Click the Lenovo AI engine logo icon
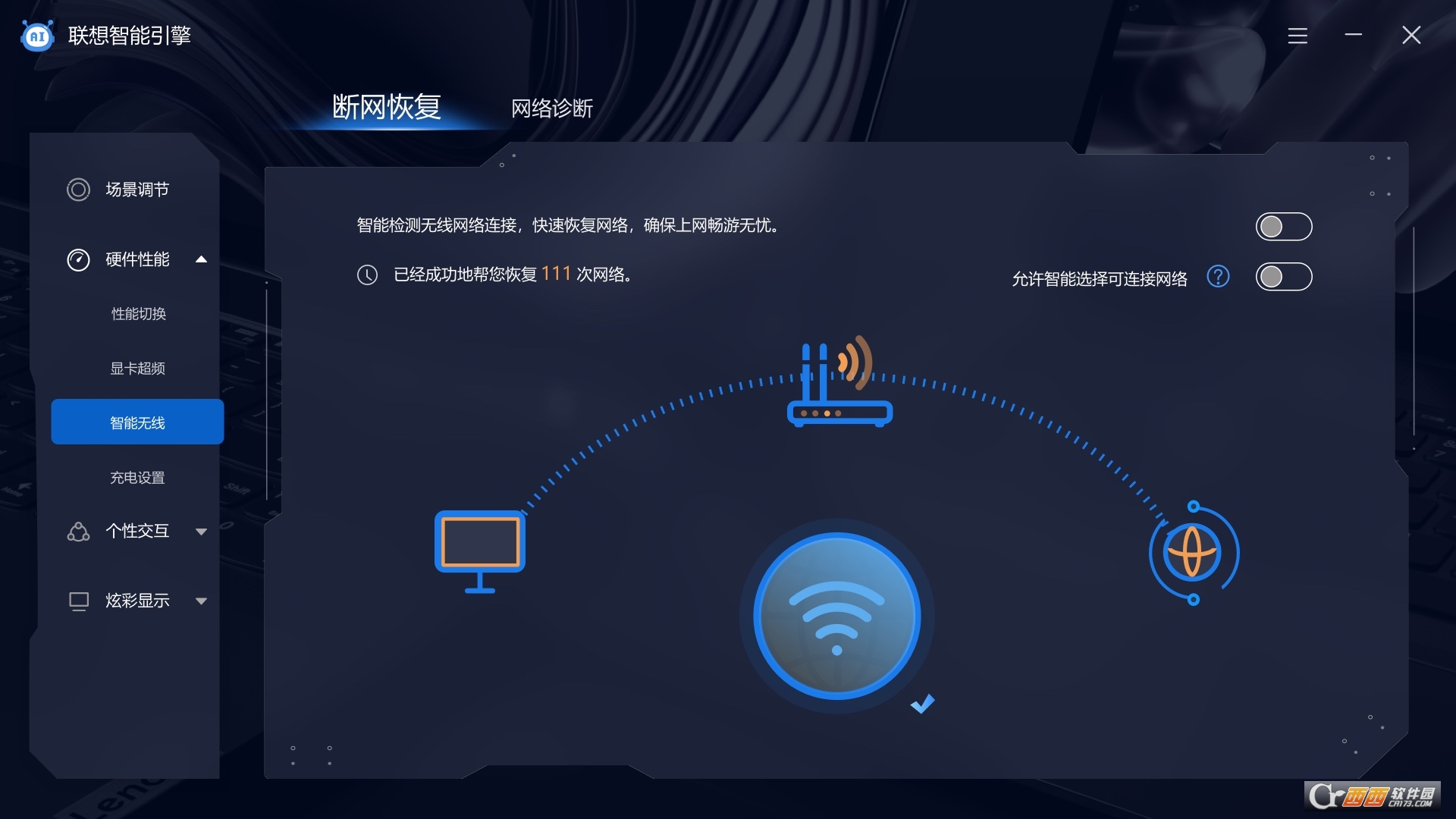The image size is (1456, 819). (37, 35)
